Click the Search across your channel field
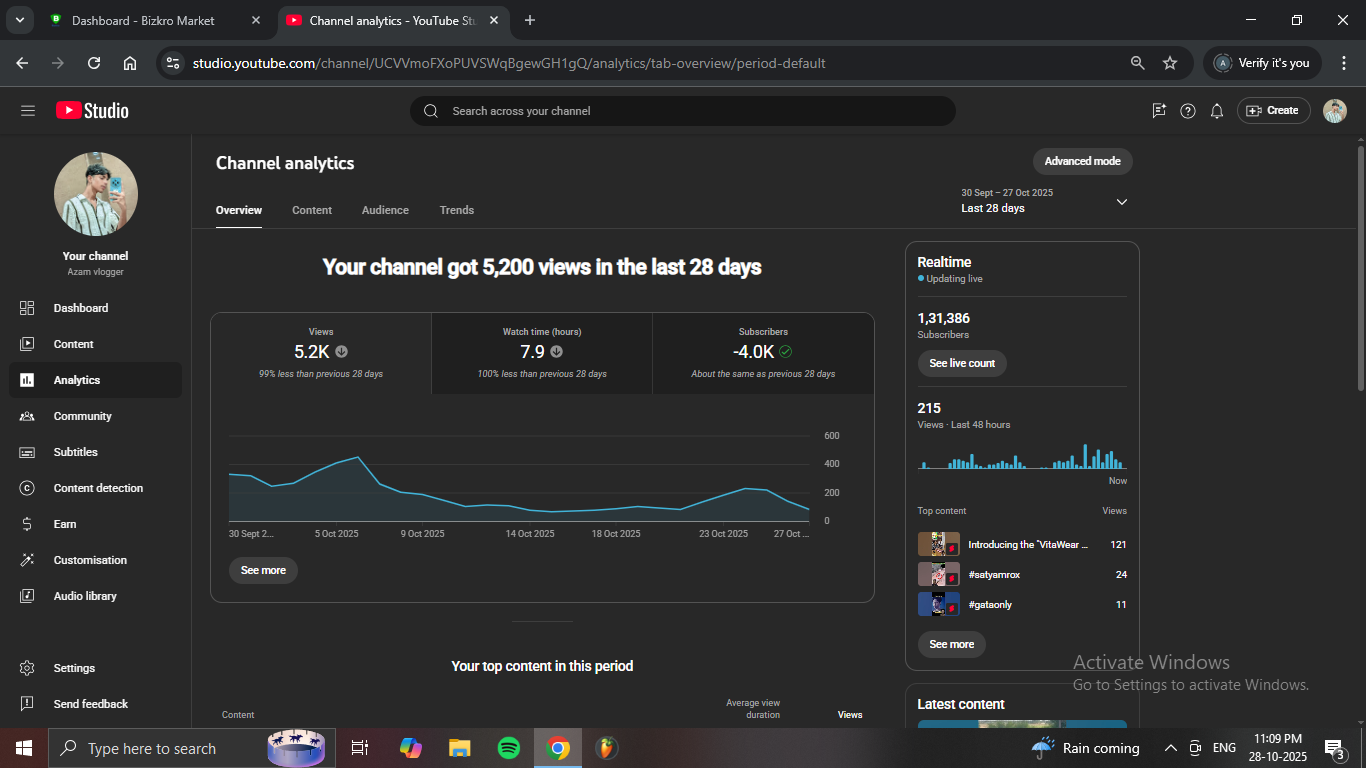This screenshot has height=768, width=1366. [x=682, y=111]
